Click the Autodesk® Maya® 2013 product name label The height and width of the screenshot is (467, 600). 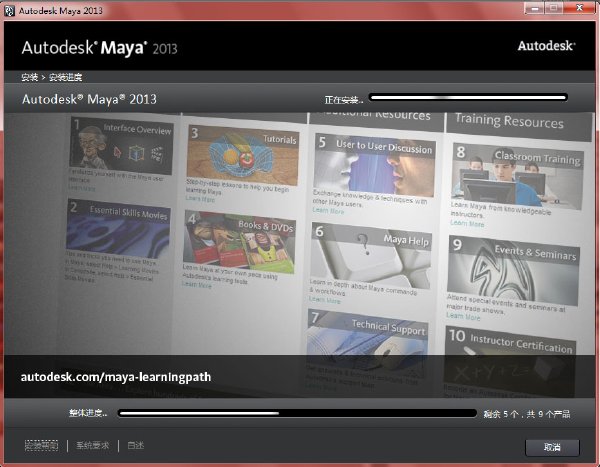coord(89,100)
